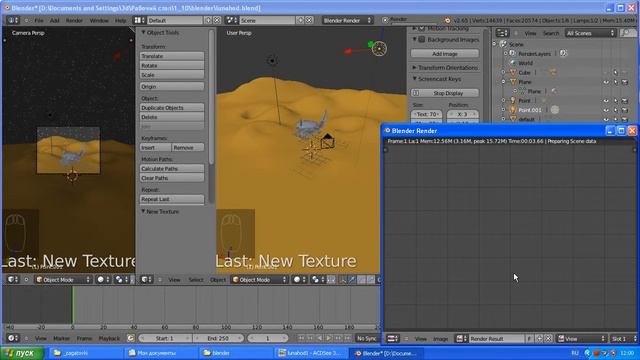Toggle selectability cursor for Point in Outliner
Viewport: 640px width, 360px height.
[616, 100]
